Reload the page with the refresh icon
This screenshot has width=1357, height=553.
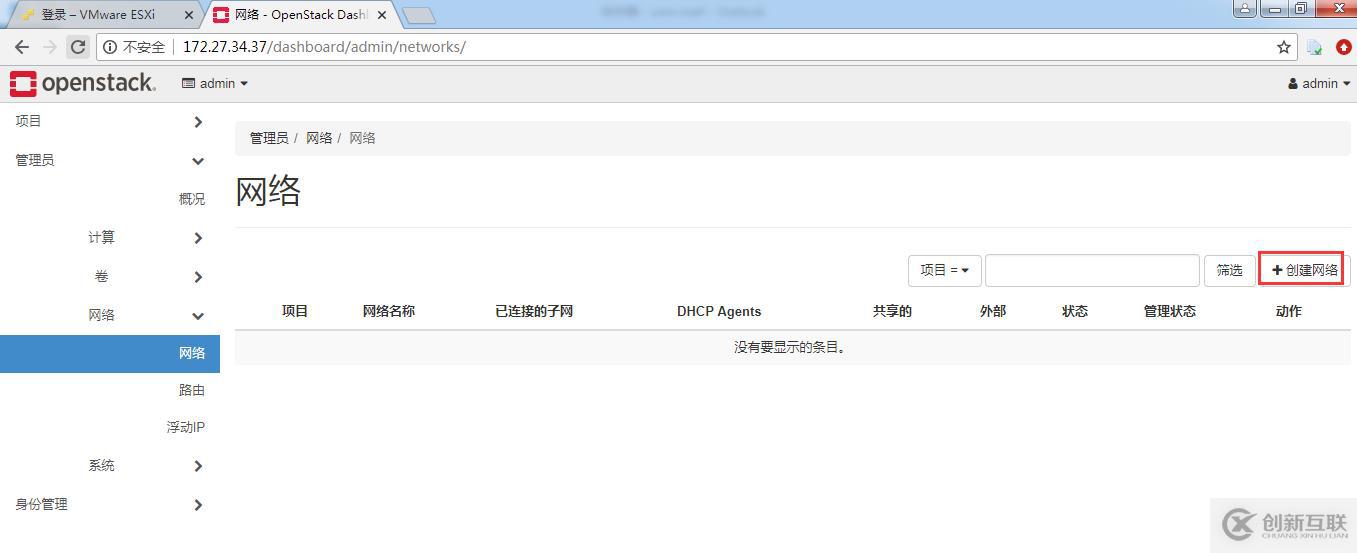[78, 47]
